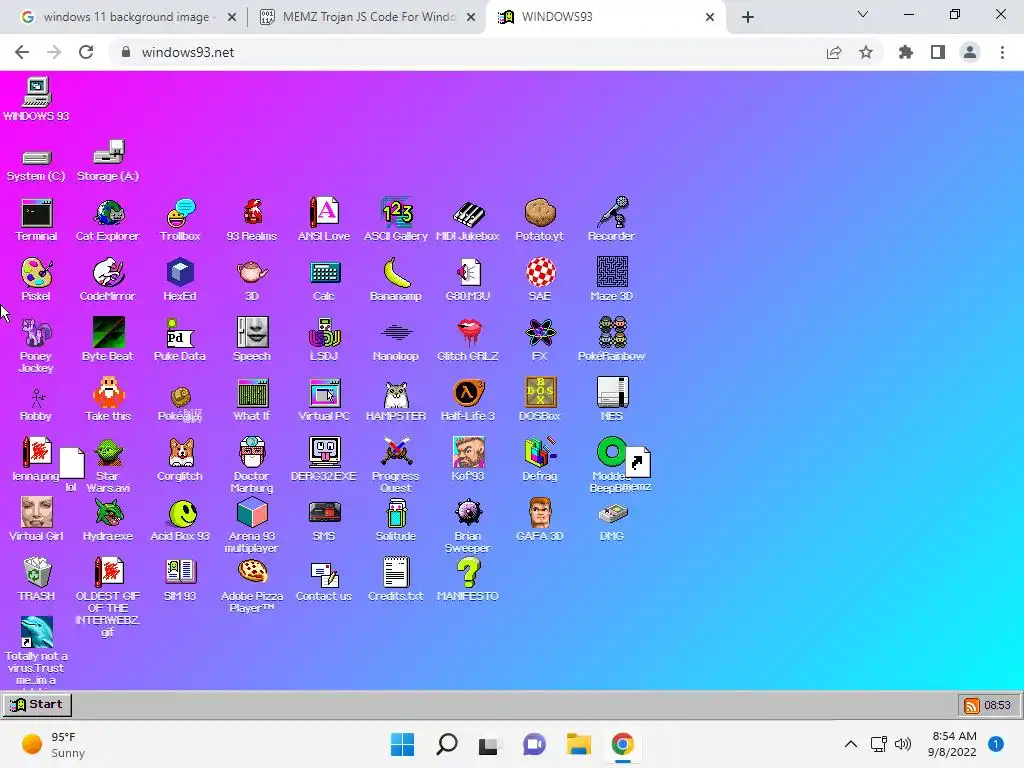Image resolution: width=1024 pixels, height=768 pixels.
Task: Open a new browser tab
Action: [748, 17]
